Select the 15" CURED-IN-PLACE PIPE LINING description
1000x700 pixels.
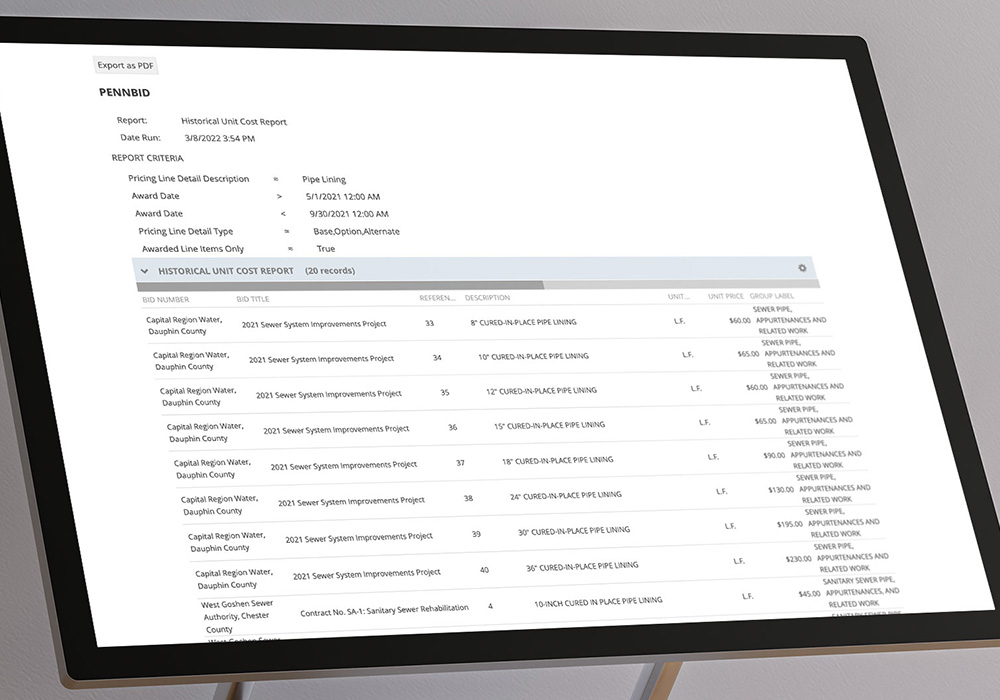click(550, 425)
